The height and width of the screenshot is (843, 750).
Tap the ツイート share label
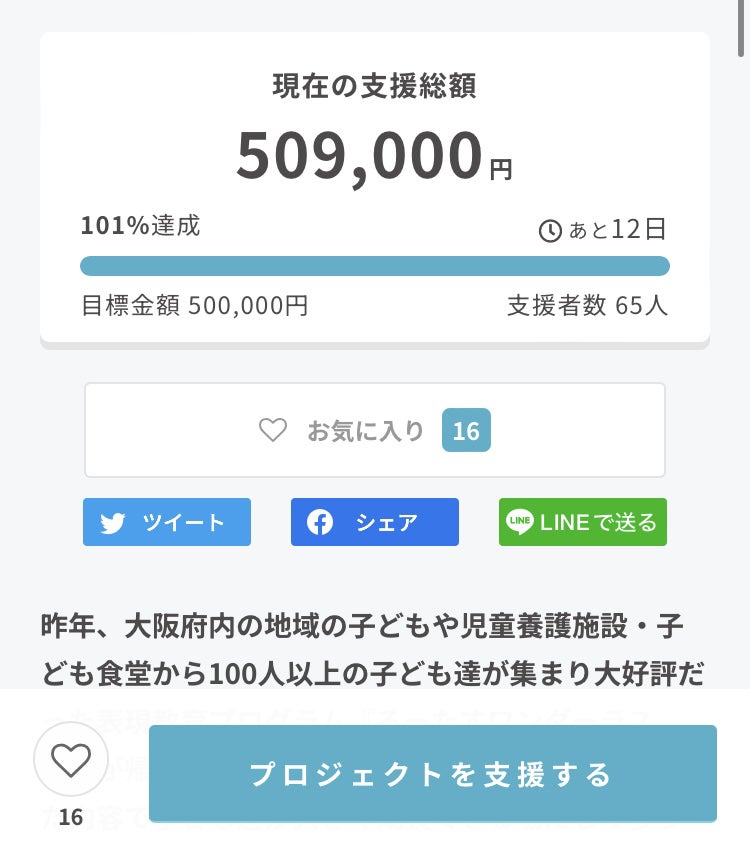tap(184, 522)
